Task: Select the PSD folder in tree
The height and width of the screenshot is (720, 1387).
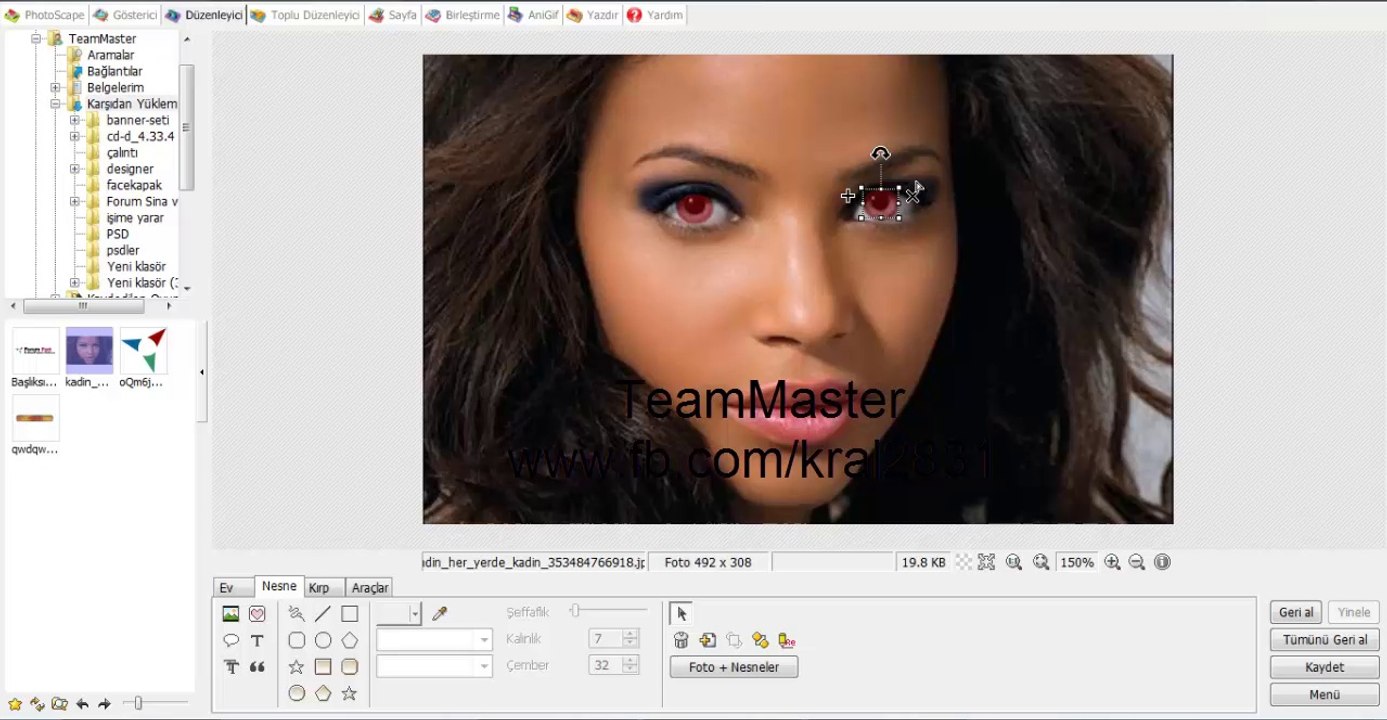Action: (x=117, y=234)
